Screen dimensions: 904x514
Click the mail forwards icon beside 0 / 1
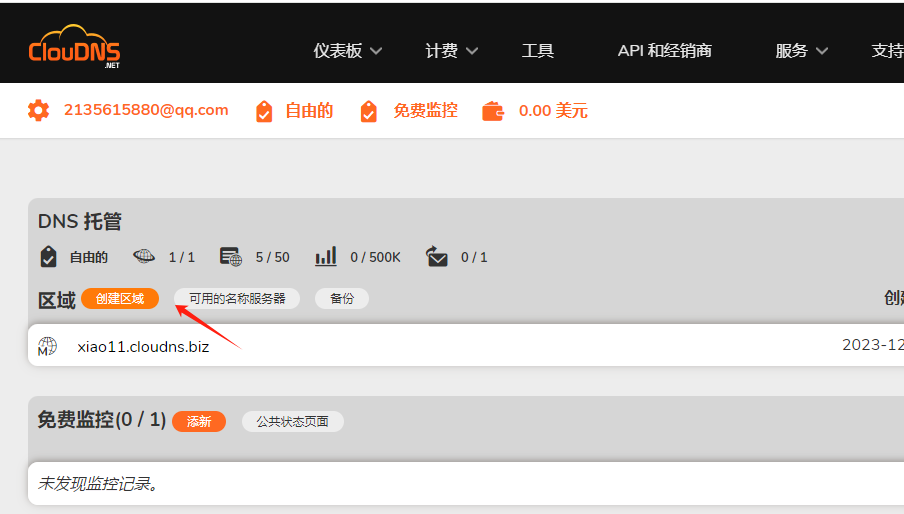[x=436, y=256]
